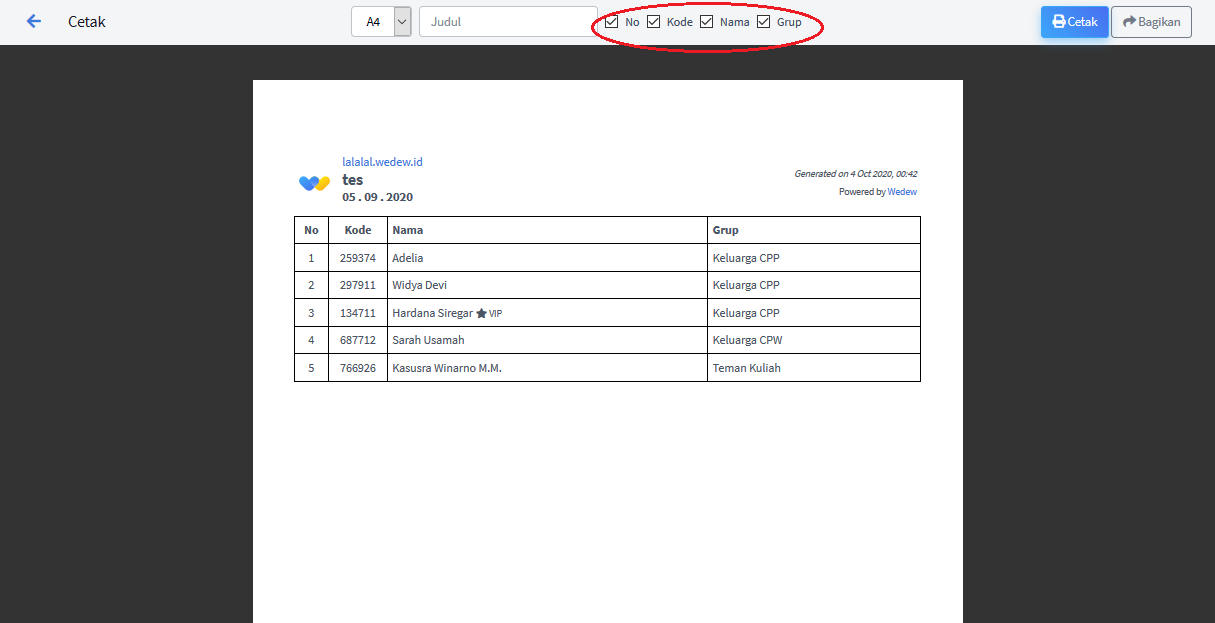Click the Teman Kuliah group cell
1215x623 pixels.
pyautogui.click(x=814, y=368)
